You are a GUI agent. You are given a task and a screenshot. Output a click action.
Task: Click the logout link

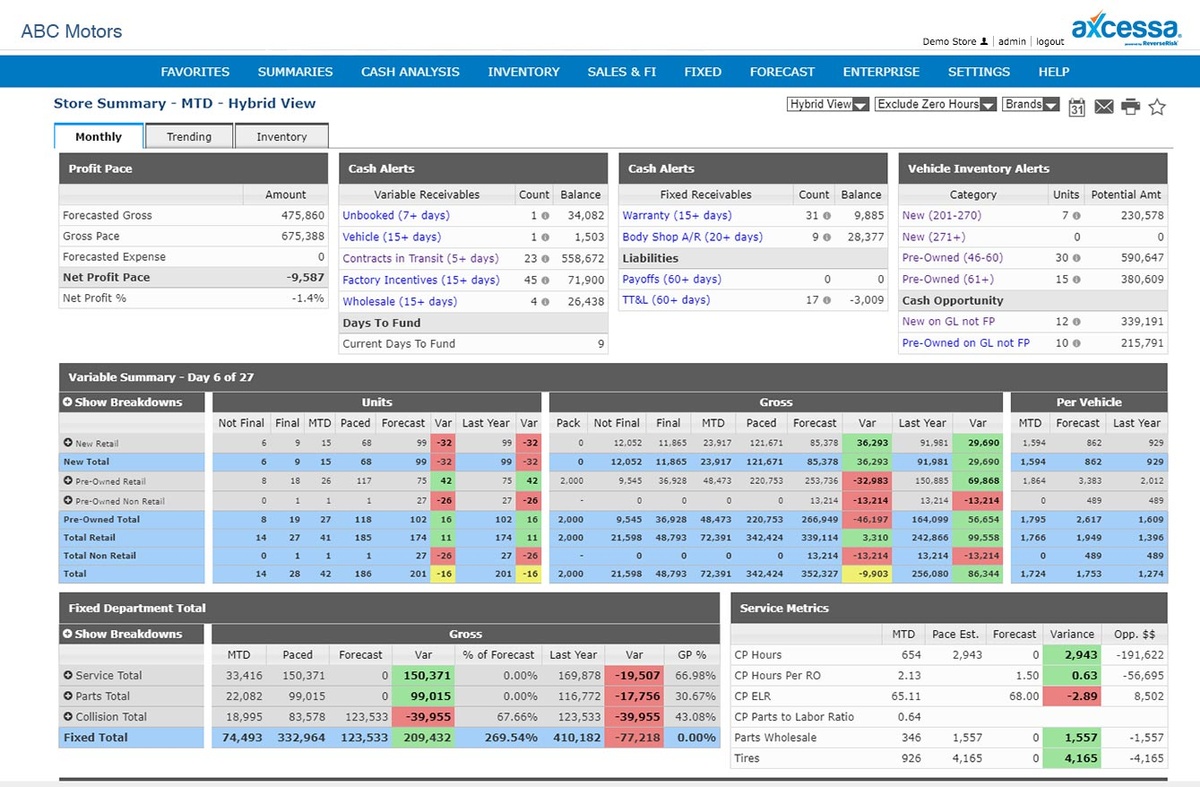coord(1050,42)
